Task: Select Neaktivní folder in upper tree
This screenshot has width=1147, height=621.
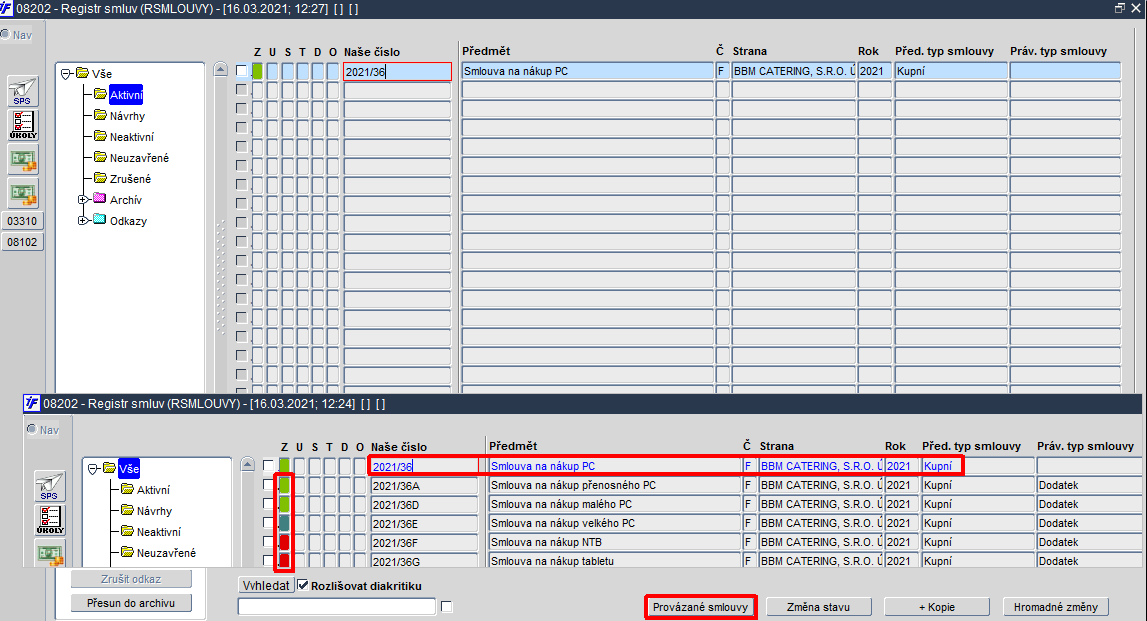Action: click(132, 137)
